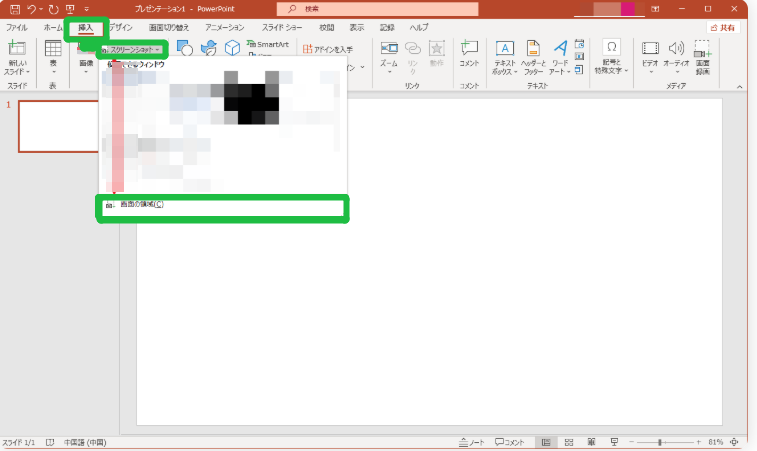Open the ファイル tab

tap(16, 28)
